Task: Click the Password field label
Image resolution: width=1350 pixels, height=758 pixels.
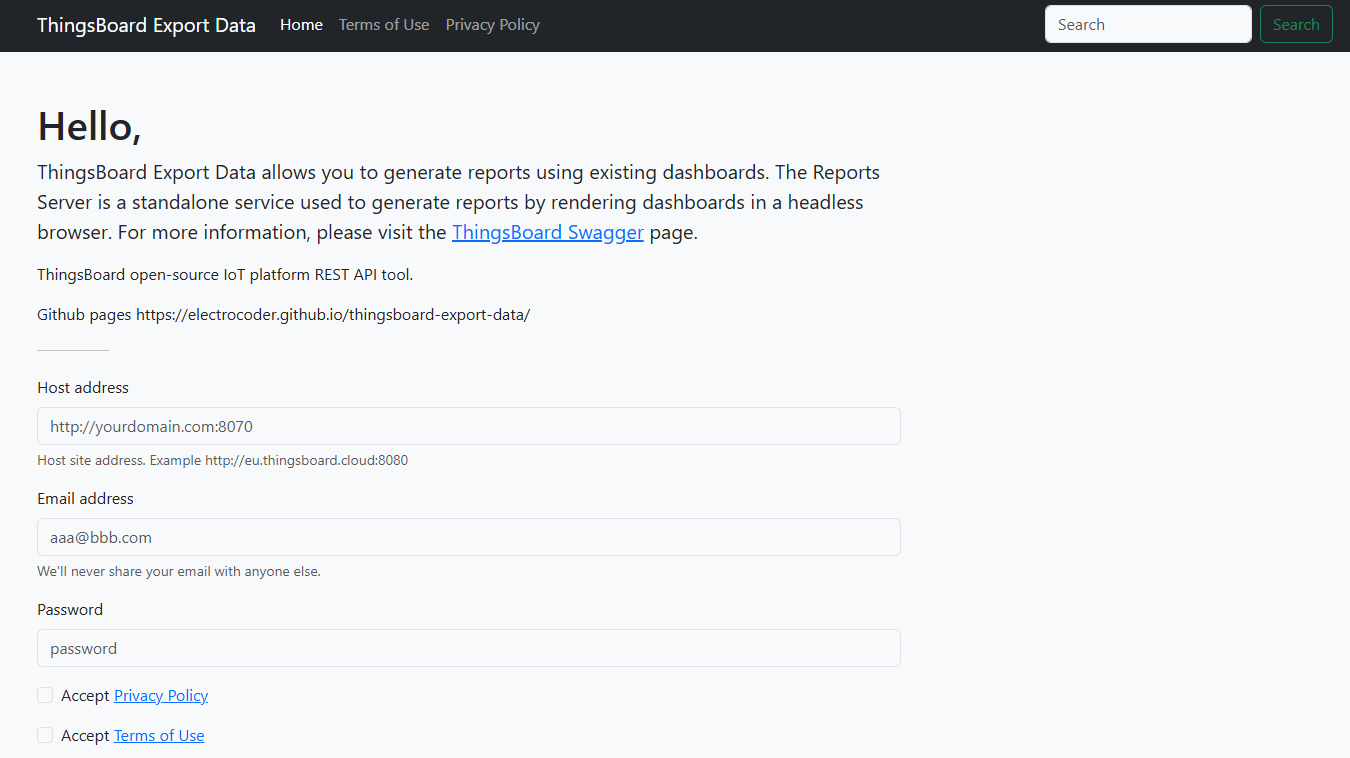Action: pyautogui.click(x=70, y=609)
